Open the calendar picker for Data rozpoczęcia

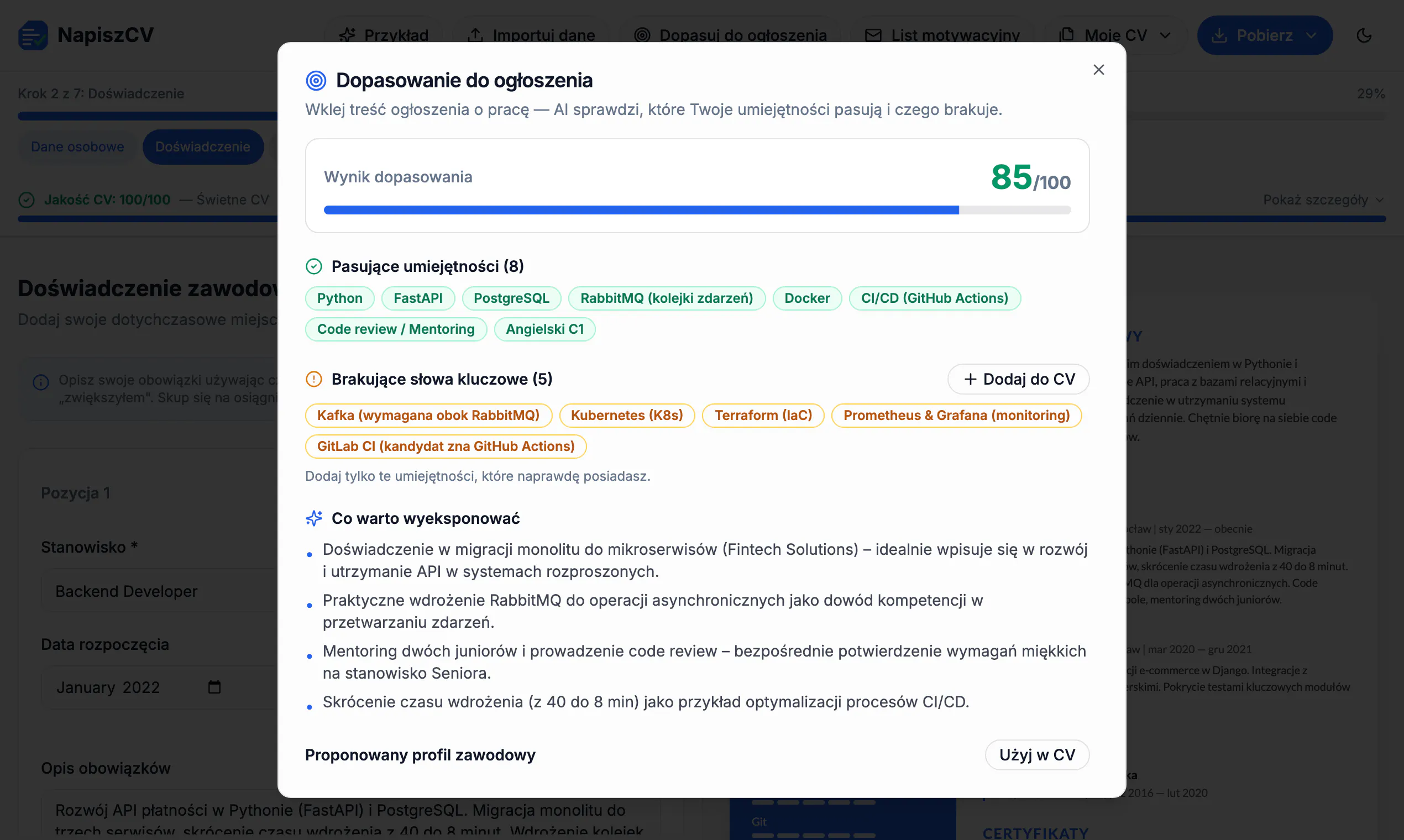[214, 687]
